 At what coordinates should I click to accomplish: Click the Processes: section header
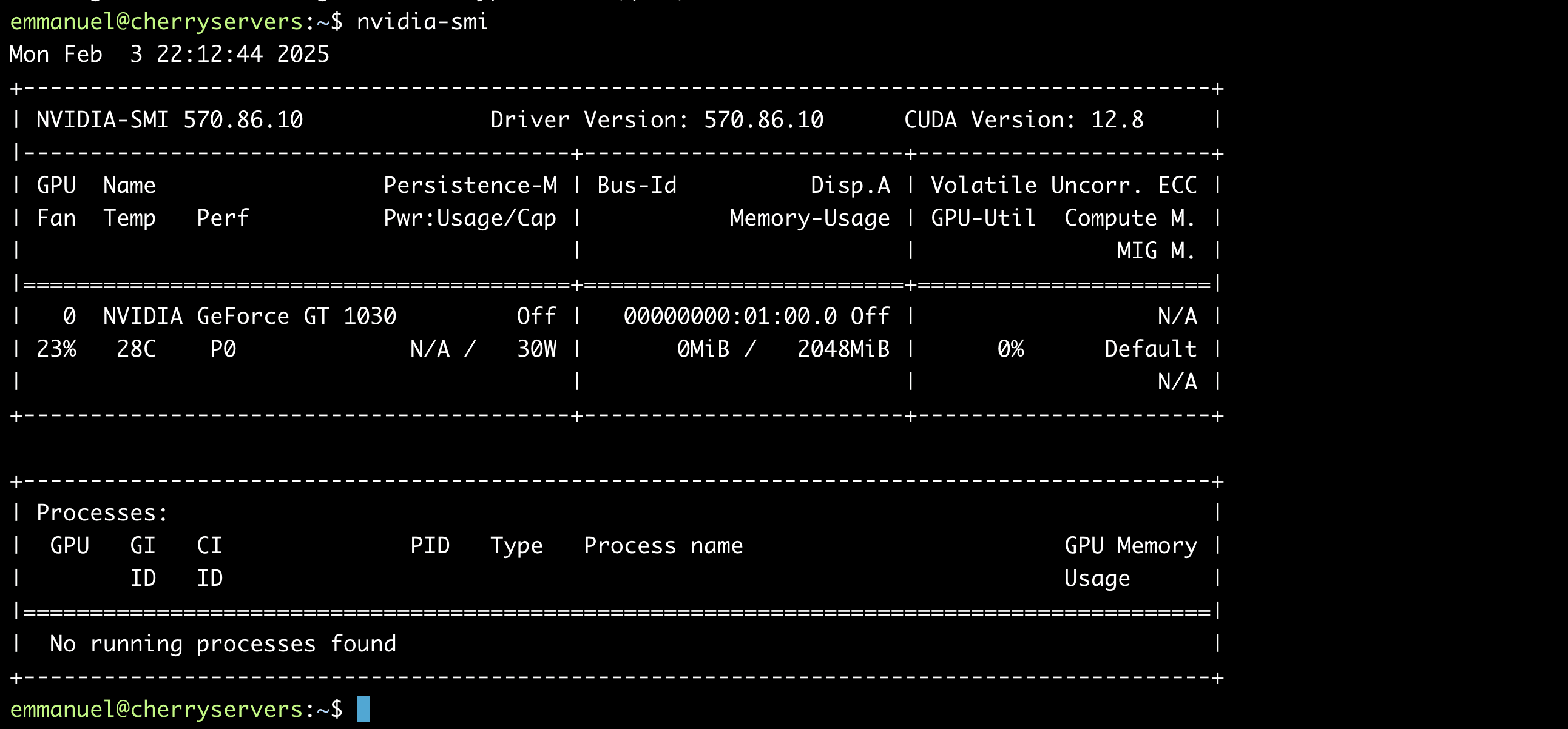click(101, 512)
